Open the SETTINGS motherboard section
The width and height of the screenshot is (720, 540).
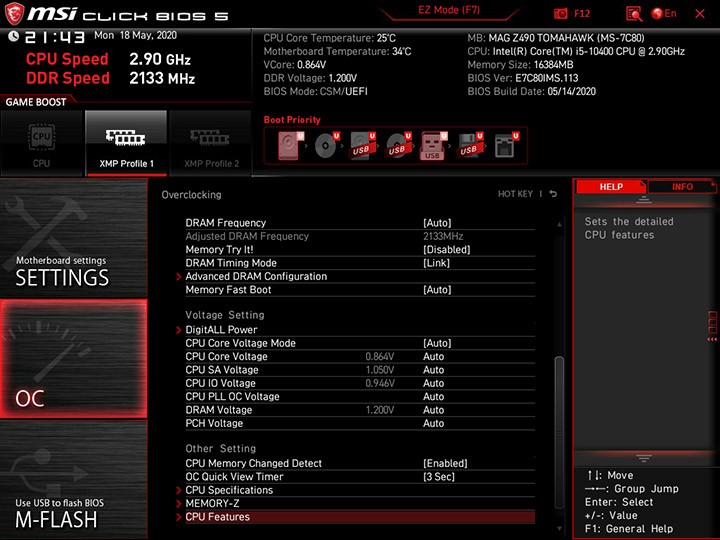point(73,237)
